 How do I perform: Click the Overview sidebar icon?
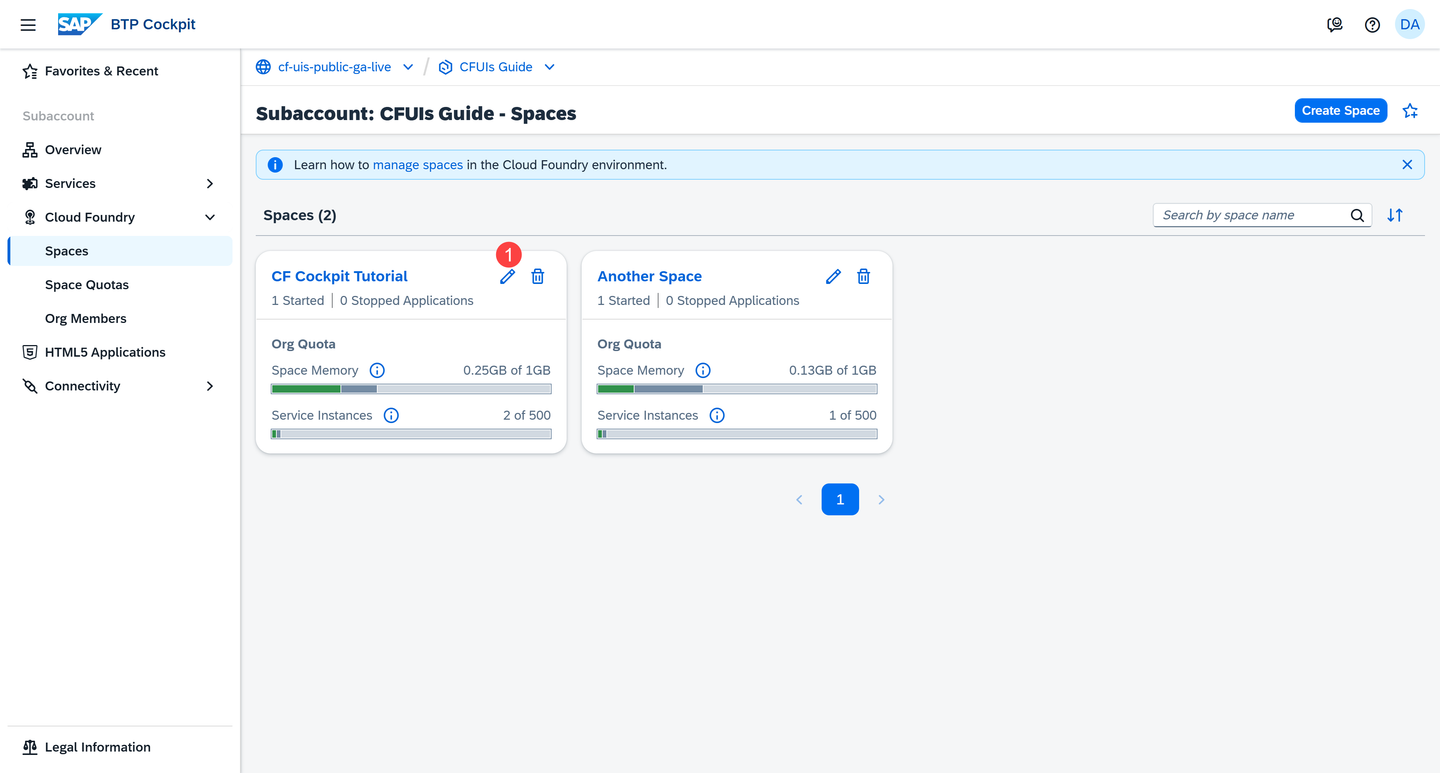[30, 150]
